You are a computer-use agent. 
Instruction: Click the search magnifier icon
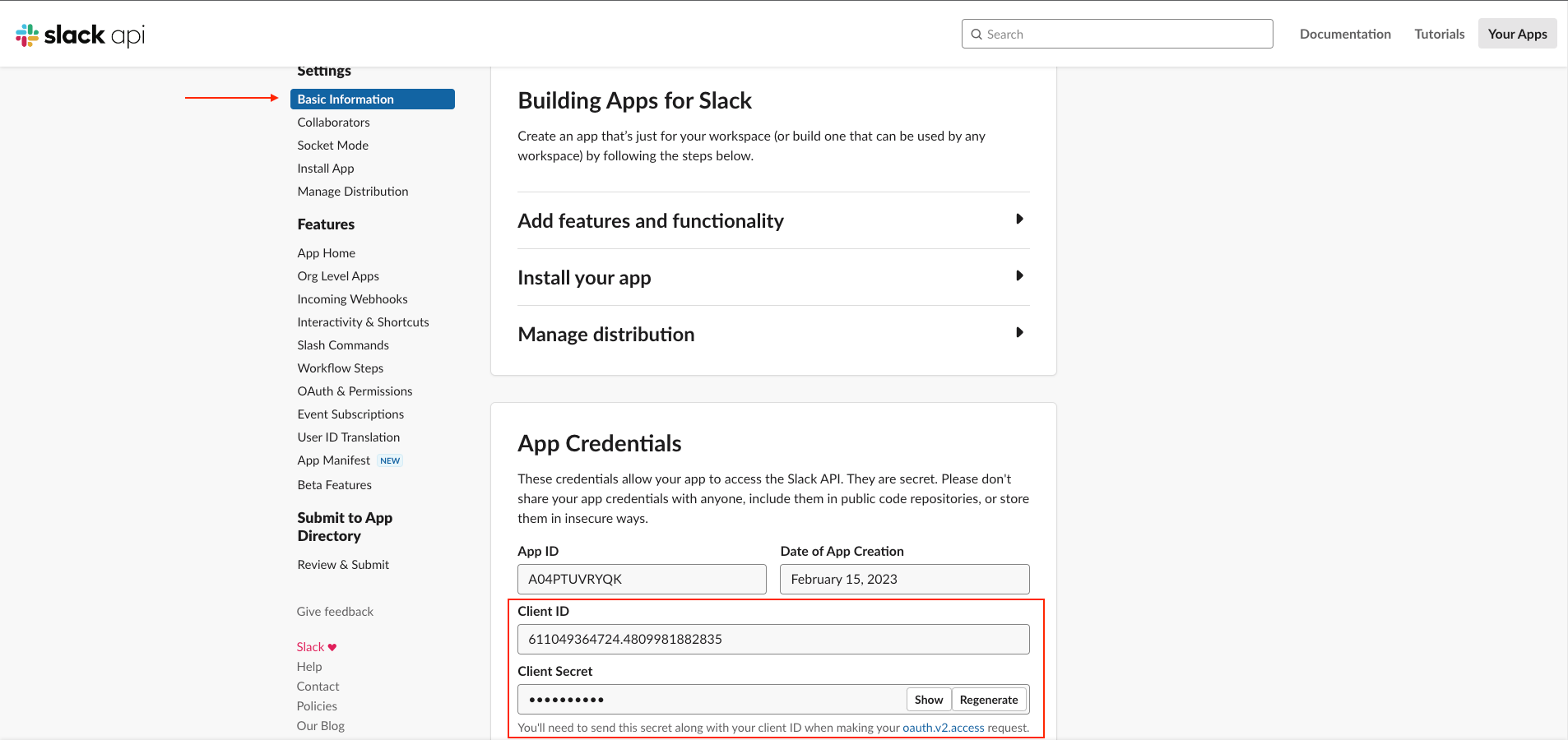coord(977,35)
